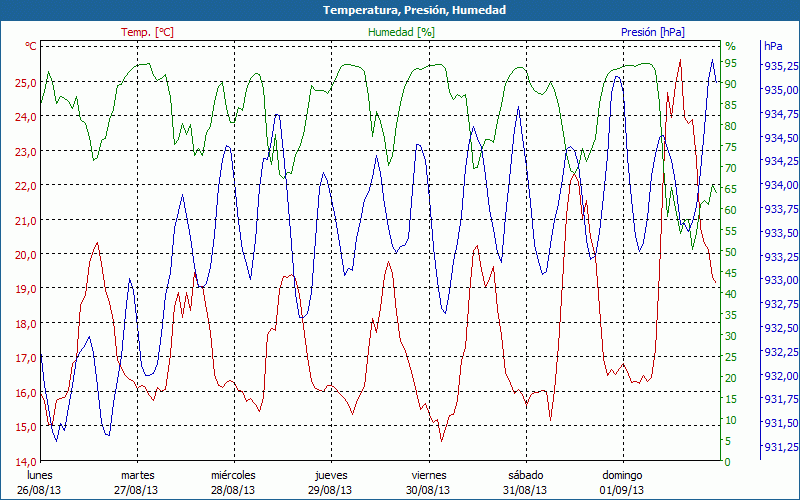Pick the viernes 30/08/13 date marker
Image resolution: width=800 pixels, height=500 pixels.
[429, 482]
